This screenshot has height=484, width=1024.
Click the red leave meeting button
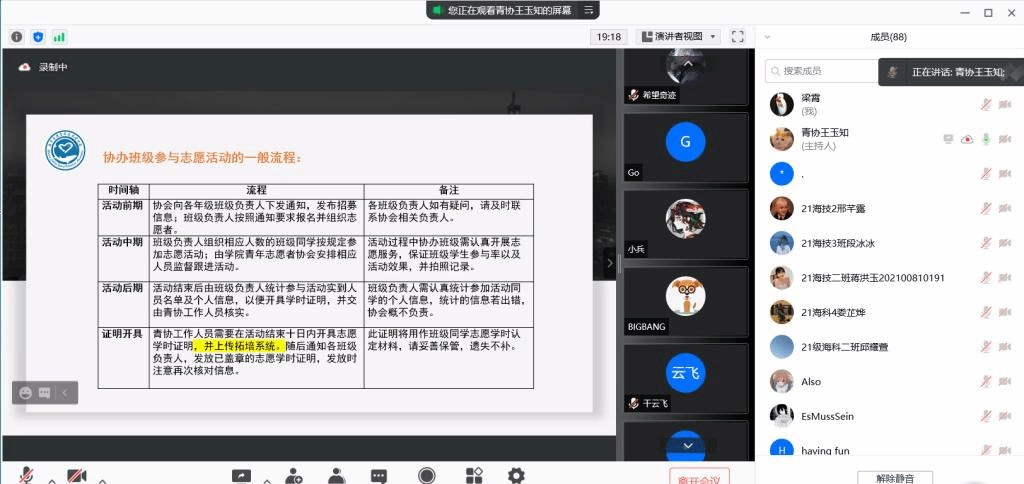click(699, 477)
